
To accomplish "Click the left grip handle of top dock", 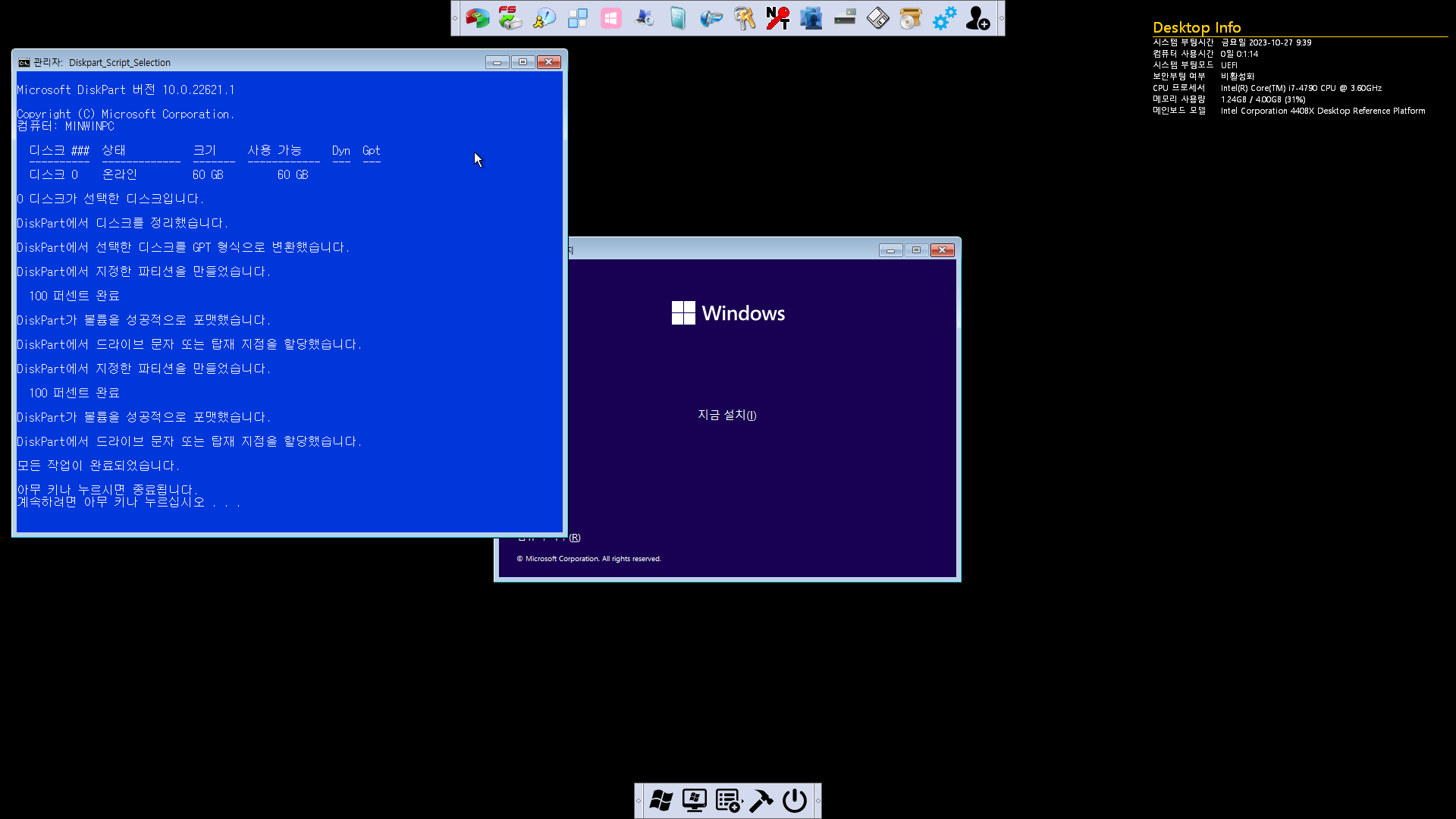I will [x=455, y=18].
